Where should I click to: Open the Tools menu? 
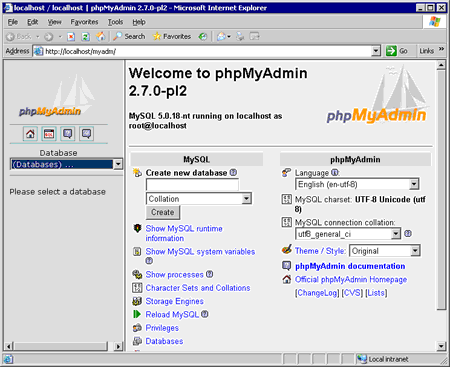point(115,22)
